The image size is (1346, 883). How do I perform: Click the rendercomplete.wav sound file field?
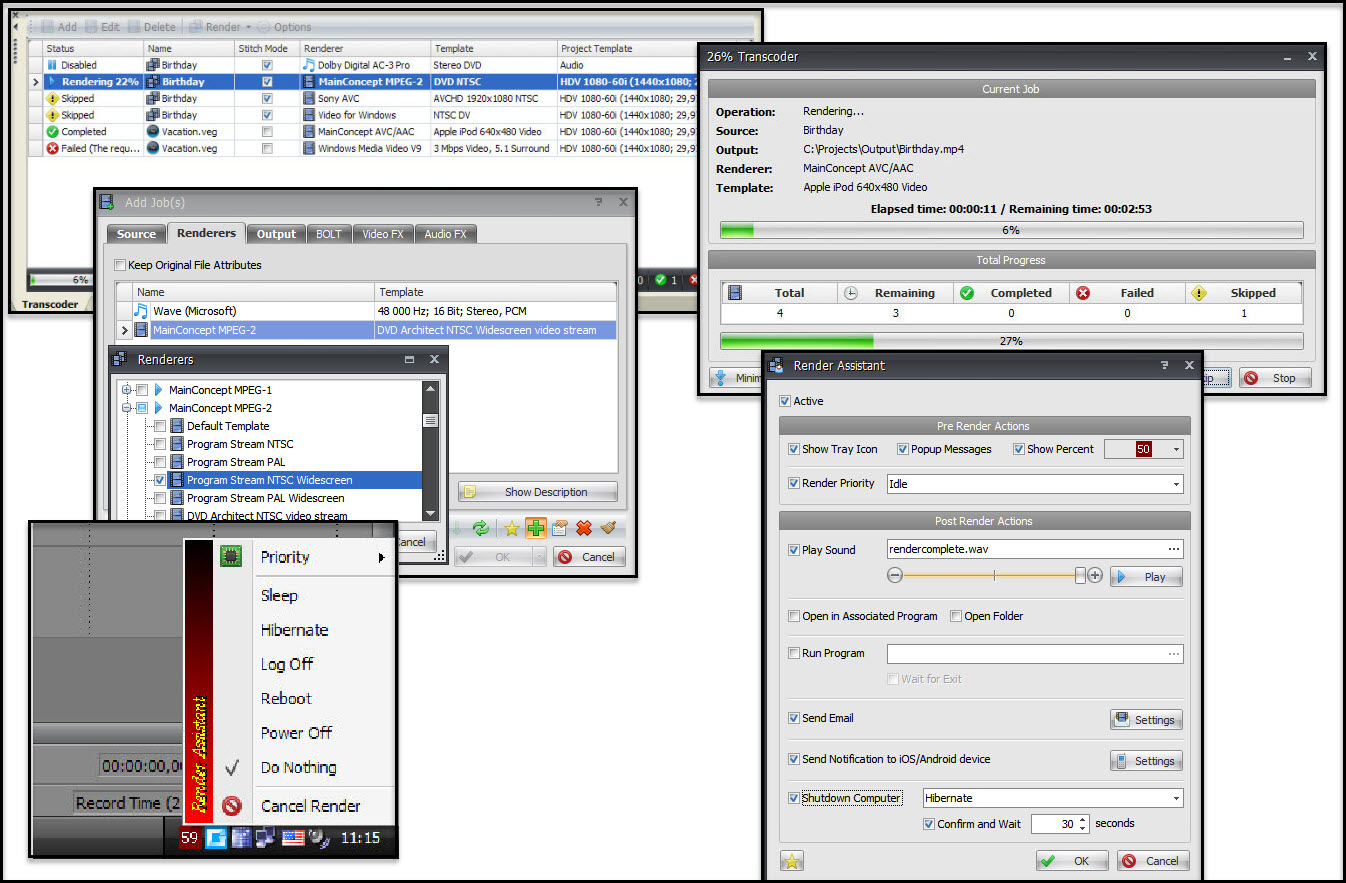click(1035, 549)
